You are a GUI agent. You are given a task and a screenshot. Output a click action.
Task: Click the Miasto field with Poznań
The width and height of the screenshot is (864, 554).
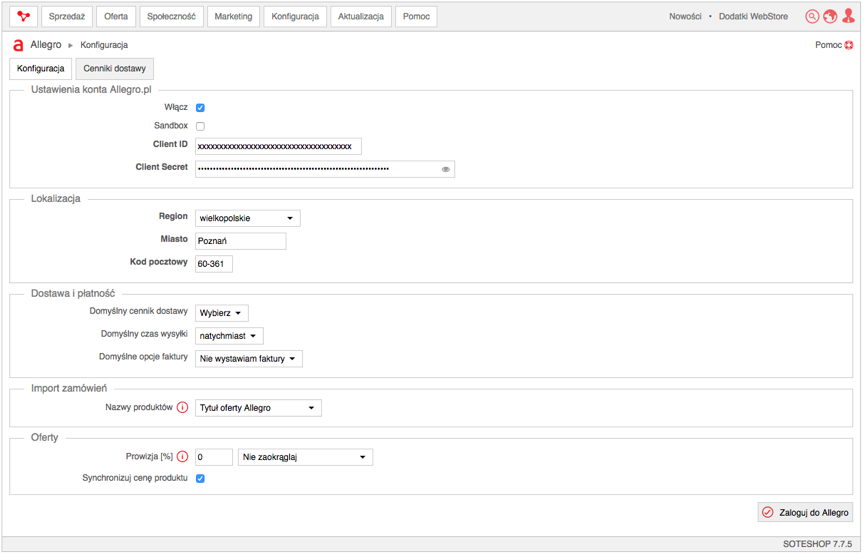click(240, 241)
